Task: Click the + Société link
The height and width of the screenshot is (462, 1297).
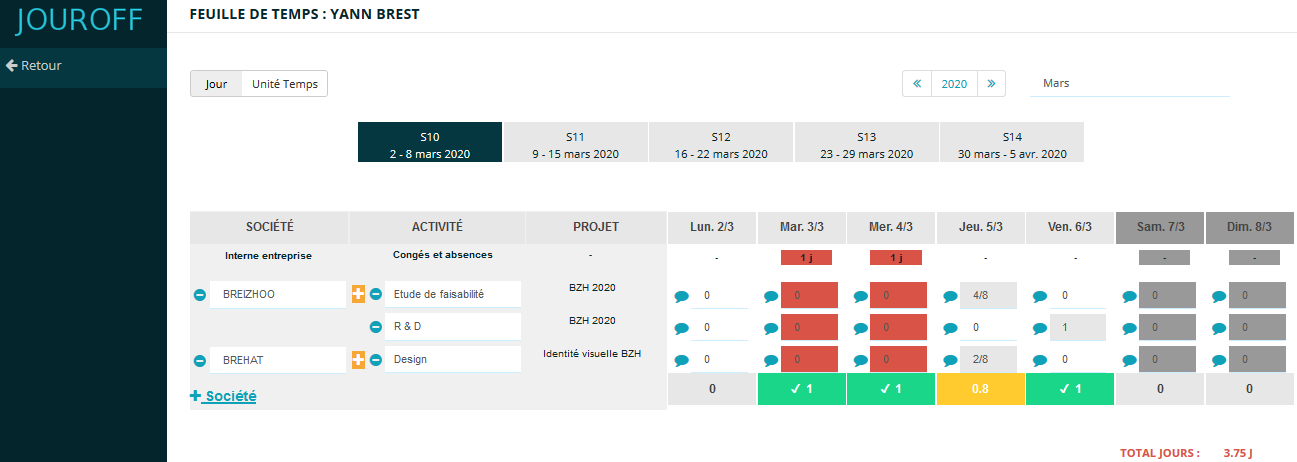Action: (223, 396)
